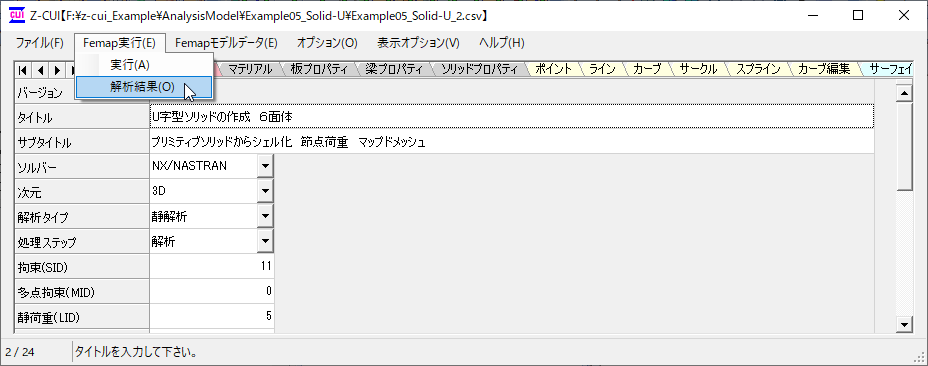Select 実行(A) from the Femap menu

[x=144, y=65]
